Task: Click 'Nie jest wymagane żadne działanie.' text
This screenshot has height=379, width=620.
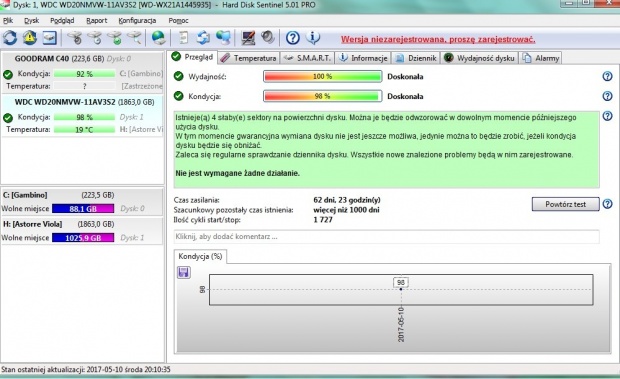Action: pyautogui.click(x=237, y=173)
